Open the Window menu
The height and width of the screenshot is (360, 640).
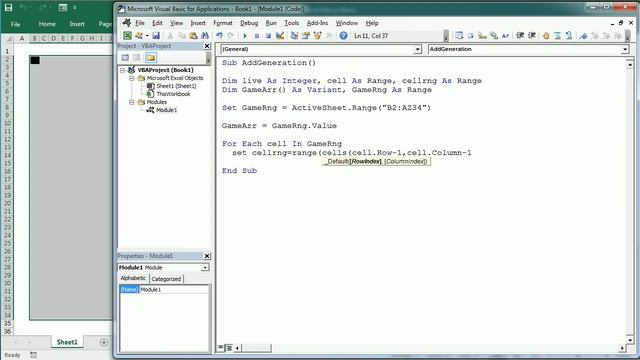pos(347,23)
